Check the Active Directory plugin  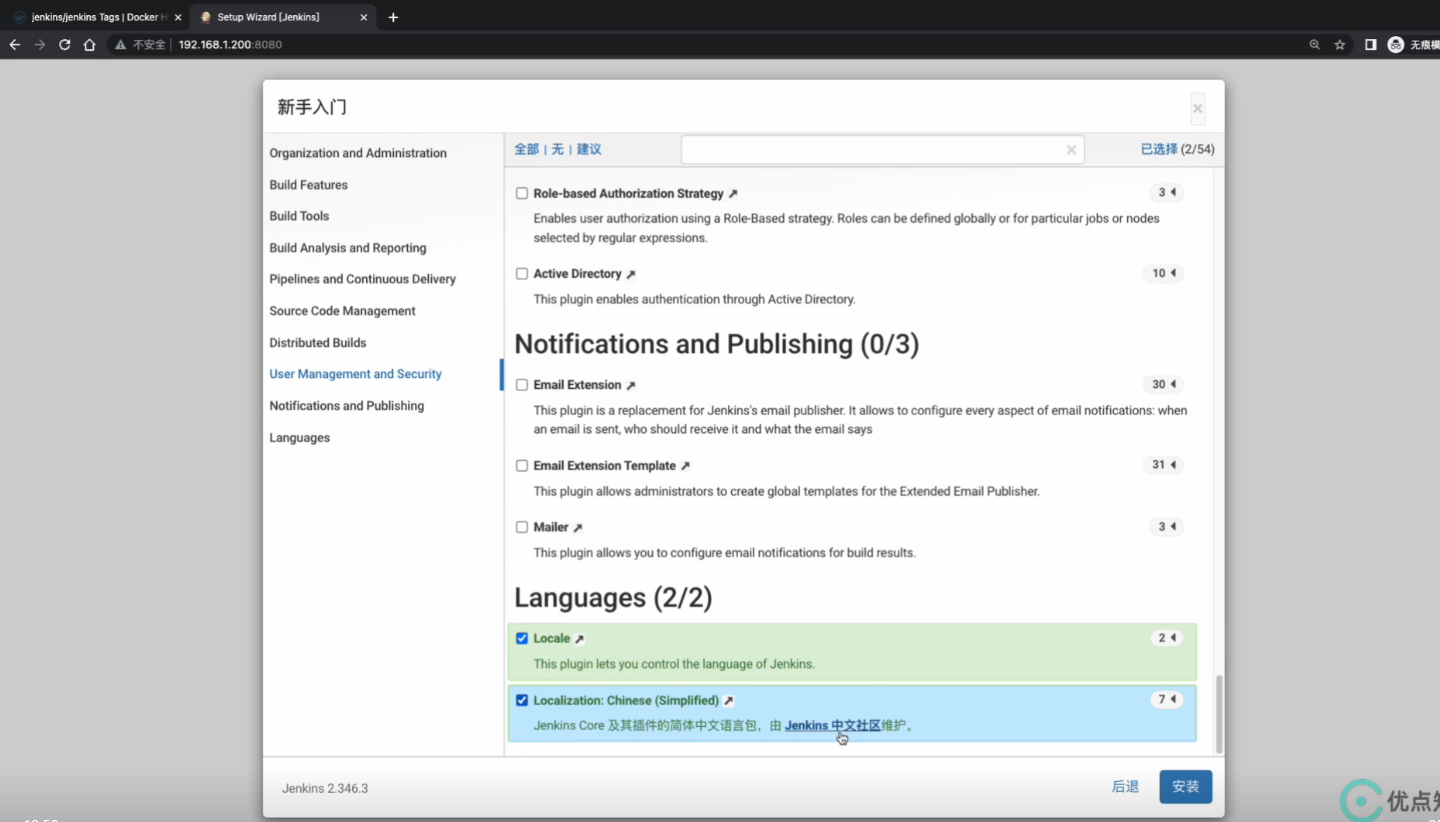pyautogui.click(x=522, y=274)
